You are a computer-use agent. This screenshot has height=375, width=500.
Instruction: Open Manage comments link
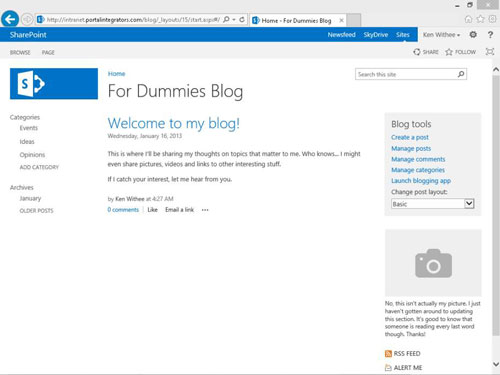[x=418, y=159]
